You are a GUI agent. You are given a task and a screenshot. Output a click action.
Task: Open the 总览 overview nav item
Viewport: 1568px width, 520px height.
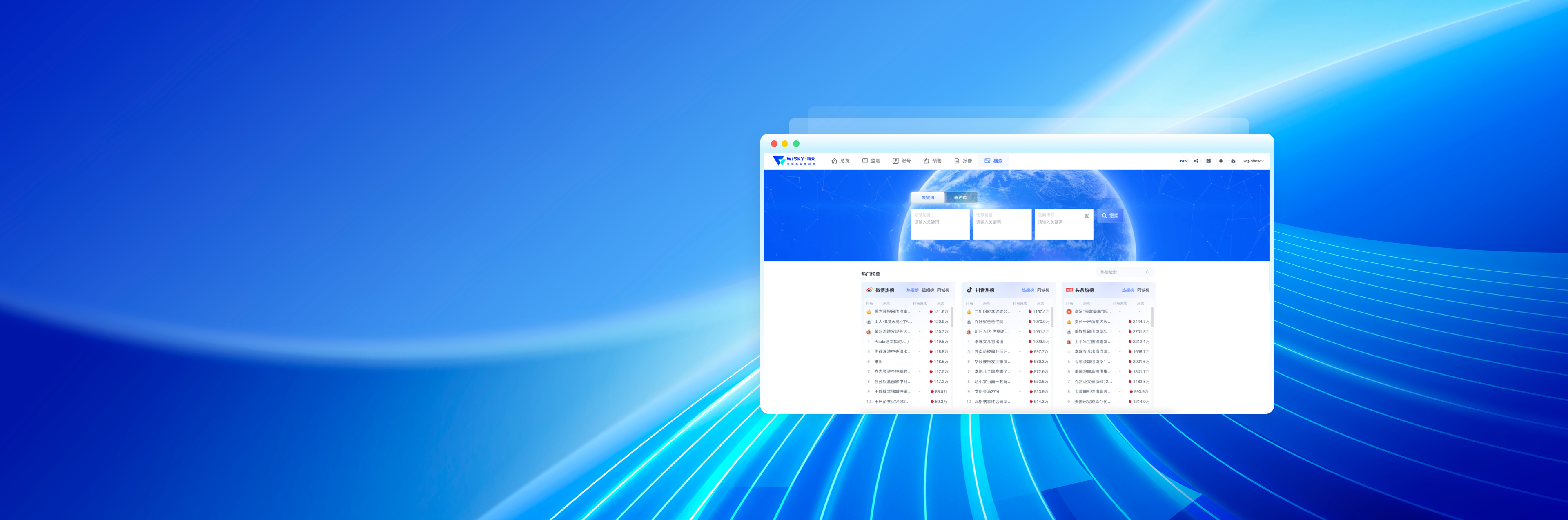pos(841,161)
